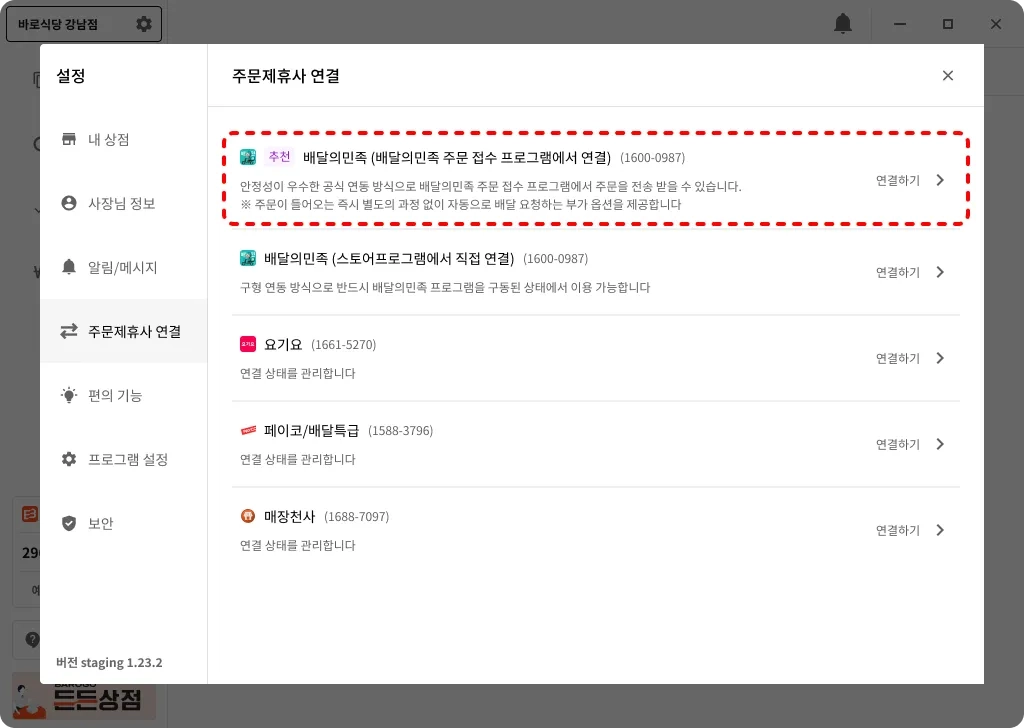Click the person icon for 사장님 정보
Screen dimensions: 1024x728
tap(69, 203)
